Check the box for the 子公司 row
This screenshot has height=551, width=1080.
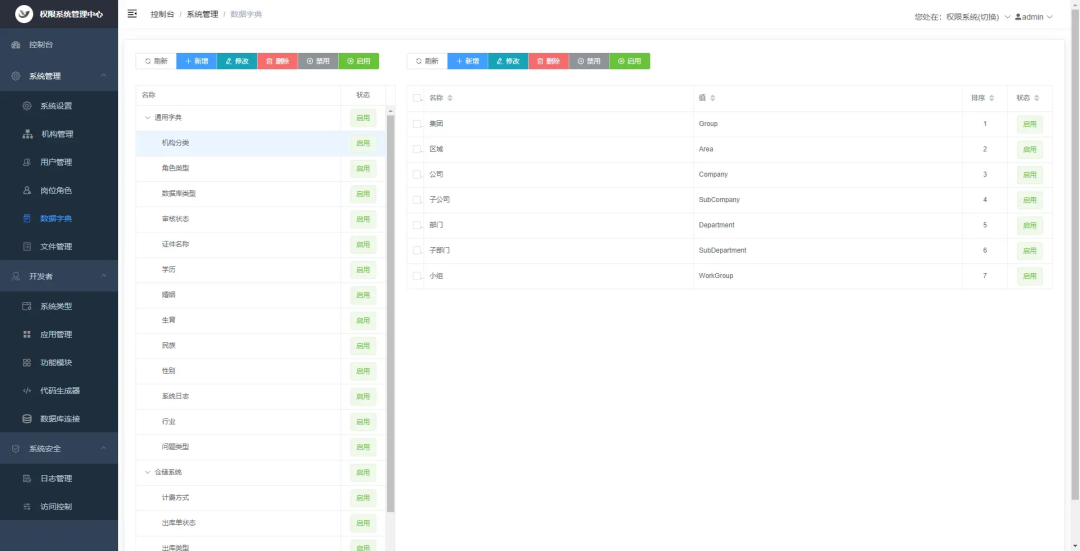pyautogui.click(x=417, y=200)
